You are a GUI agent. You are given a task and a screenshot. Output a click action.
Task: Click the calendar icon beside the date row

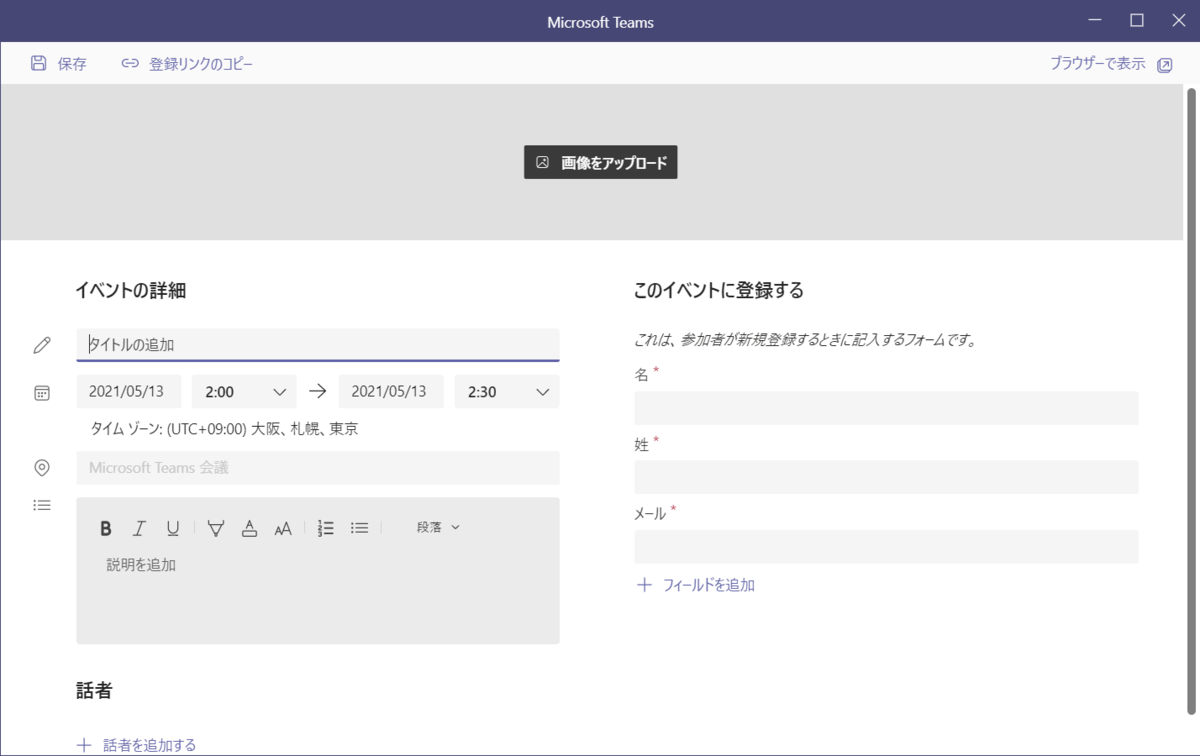(x=42, y=393)
